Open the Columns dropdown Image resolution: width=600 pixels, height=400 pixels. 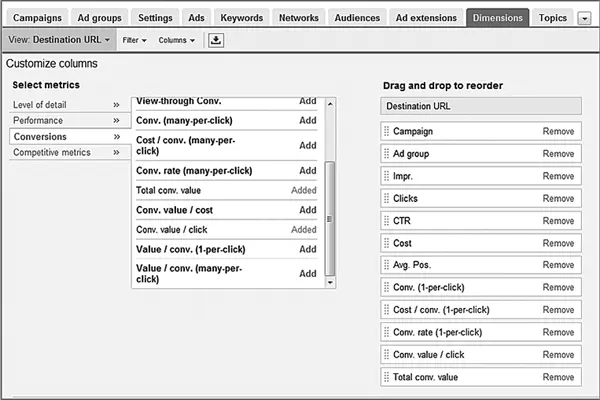(176, 40)
